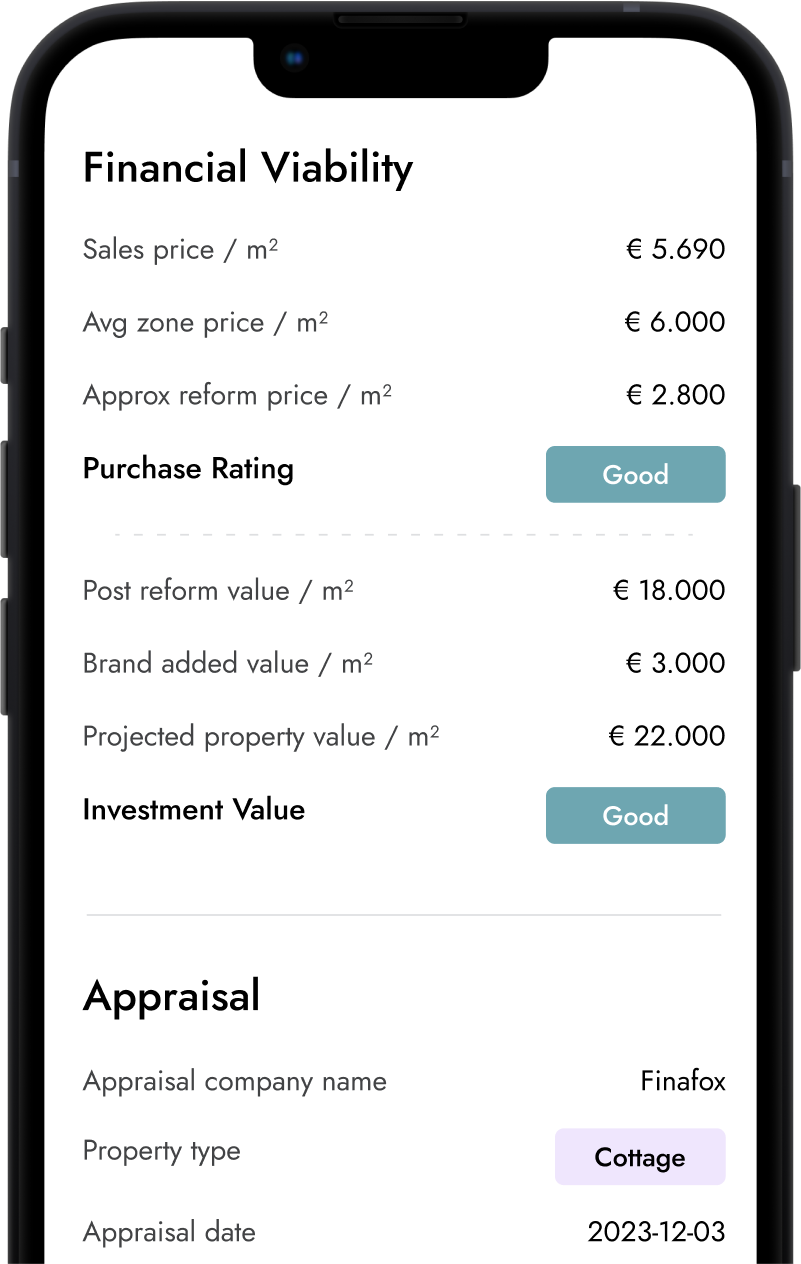Click the Purchase Rating label
801x1264 pixels.
click(x=188, y=468)
